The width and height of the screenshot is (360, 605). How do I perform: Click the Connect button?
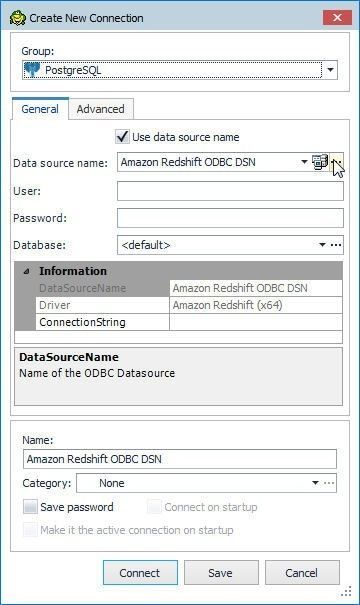[x=140, y=573]
